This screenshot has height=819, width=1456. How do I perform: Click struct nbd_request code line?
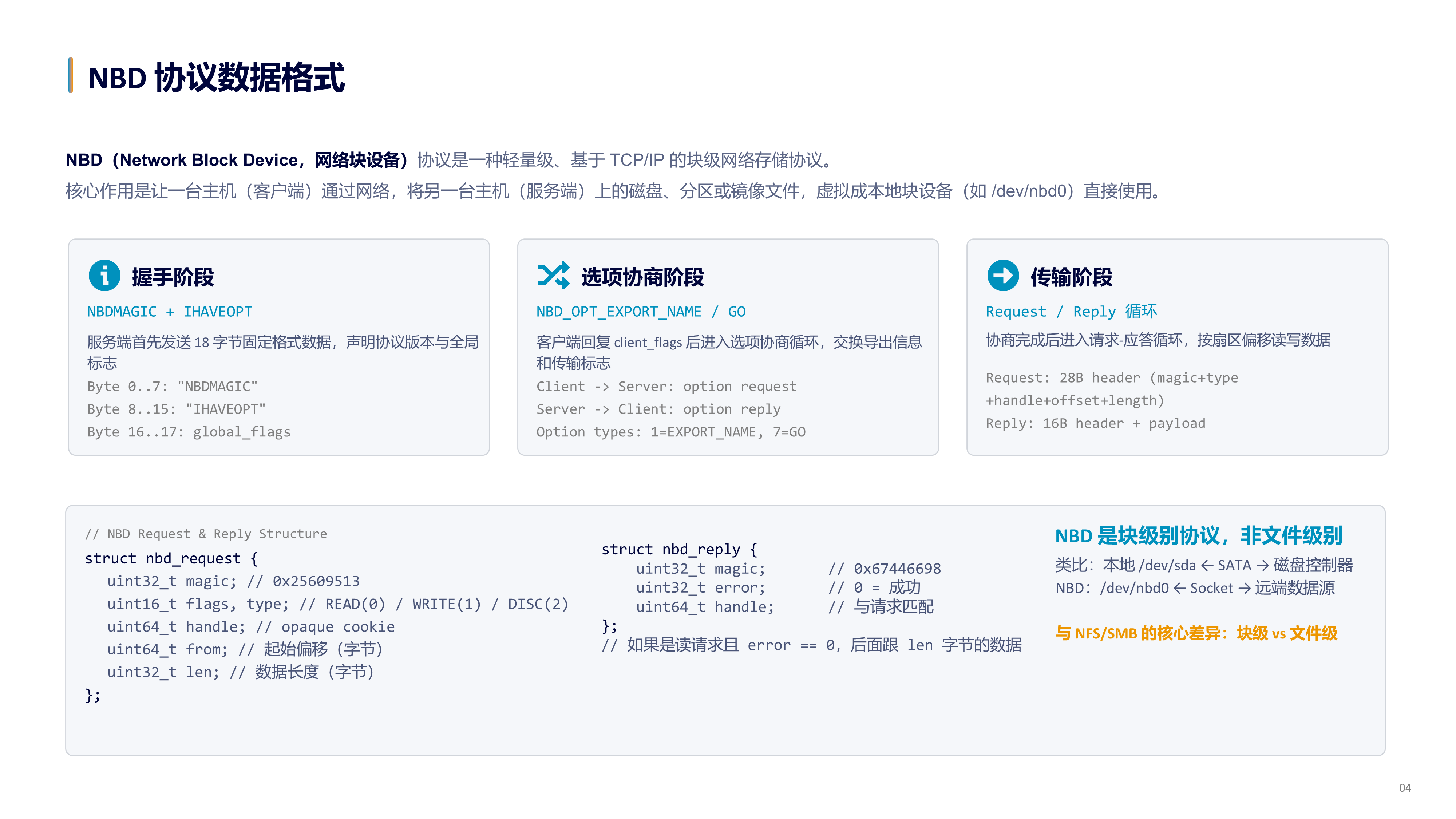(x=171, y=559)
